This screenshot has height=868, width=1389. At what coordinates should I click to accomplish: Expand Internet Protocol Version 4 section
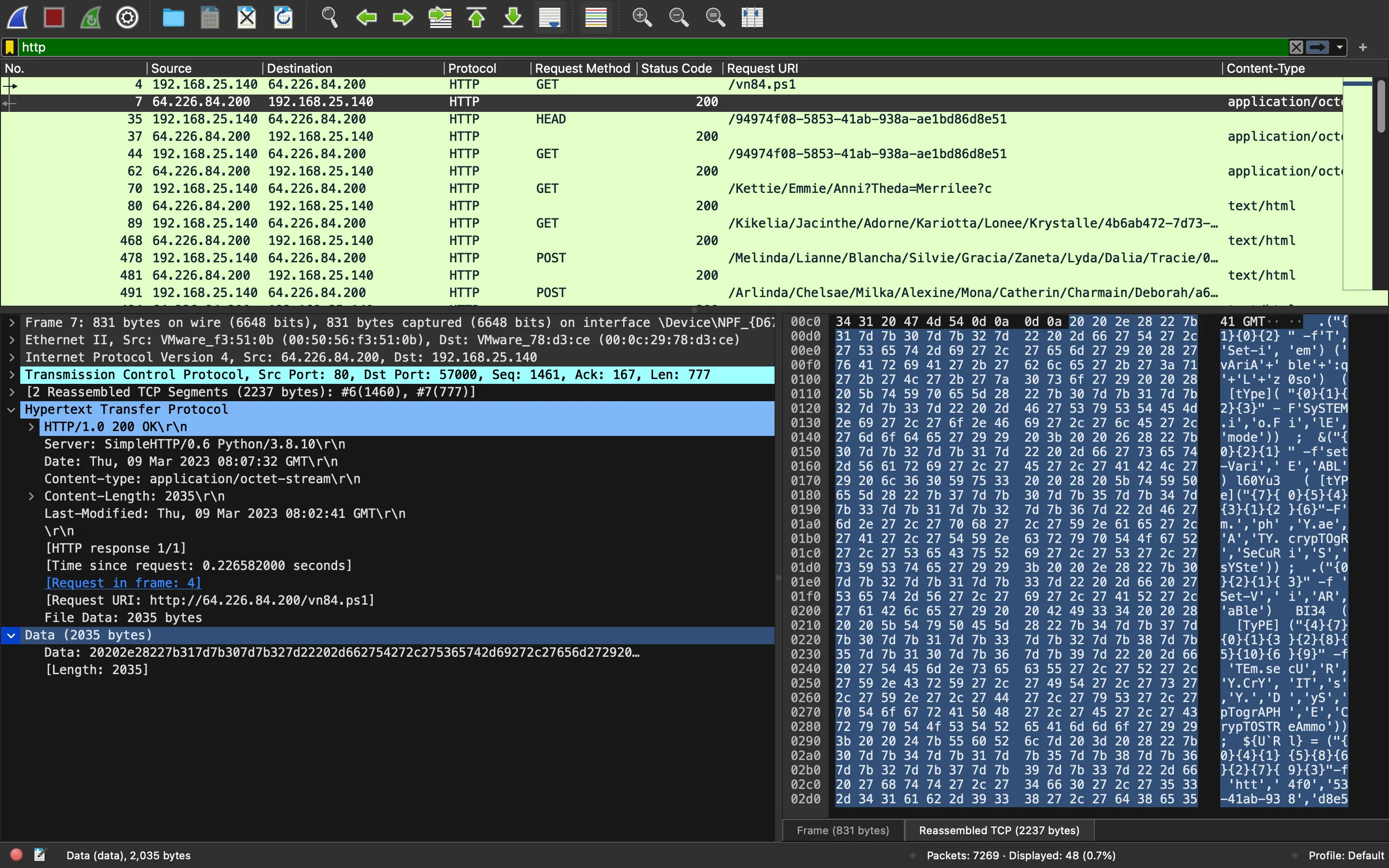pos(12,357)
